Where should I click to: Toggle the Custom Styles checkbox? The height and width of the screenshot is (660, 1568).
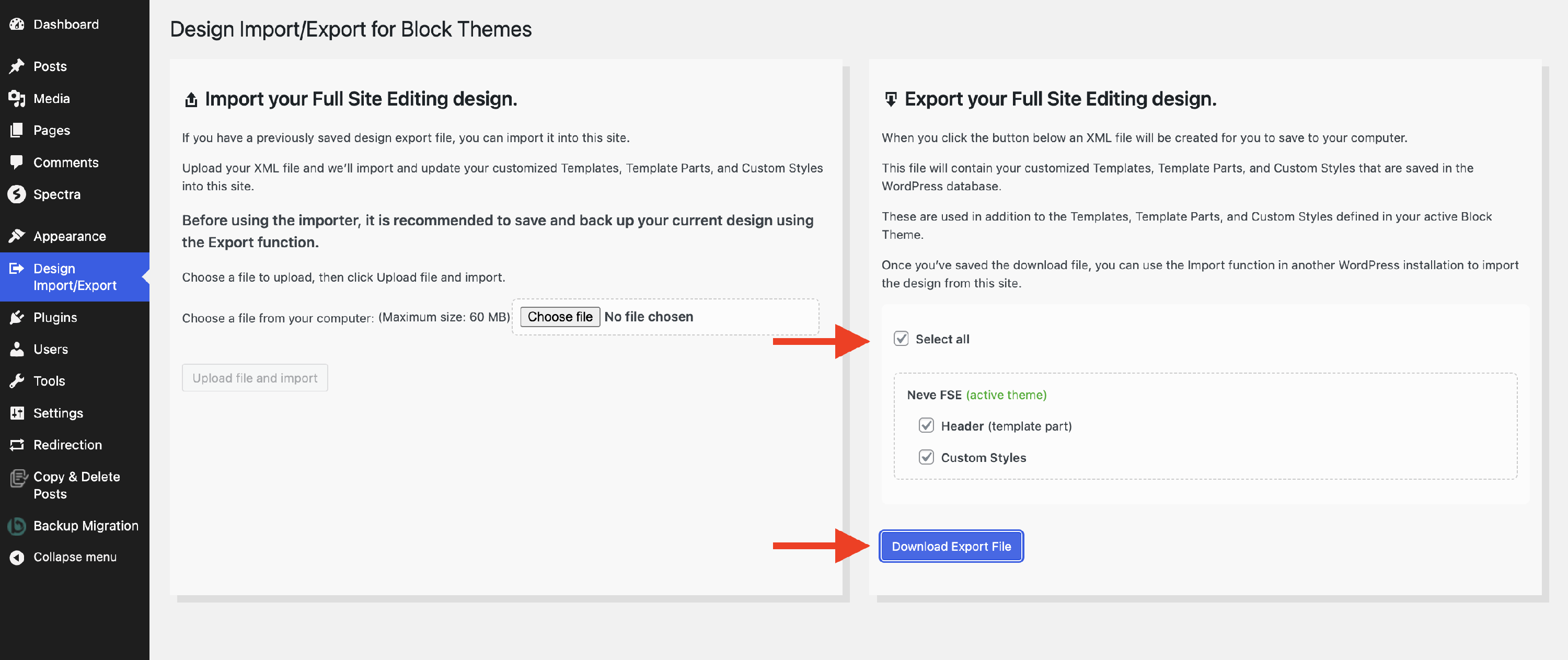926,457
